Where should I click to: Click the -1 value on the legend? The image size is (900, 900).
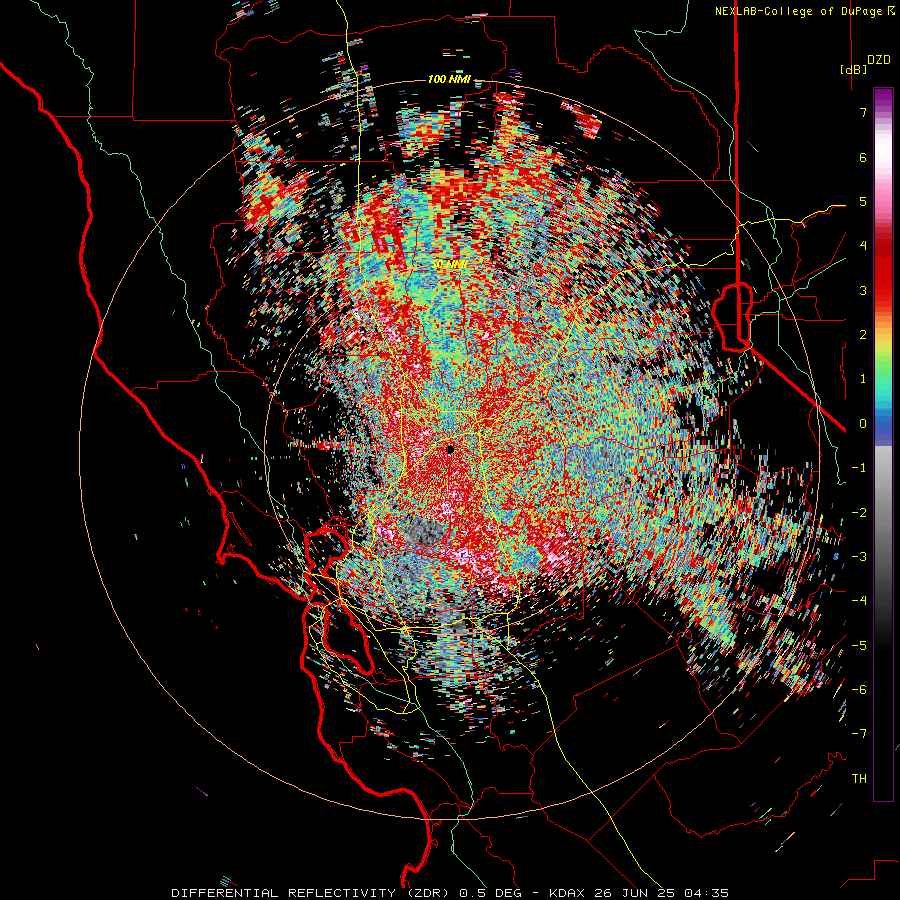(859, 468)
